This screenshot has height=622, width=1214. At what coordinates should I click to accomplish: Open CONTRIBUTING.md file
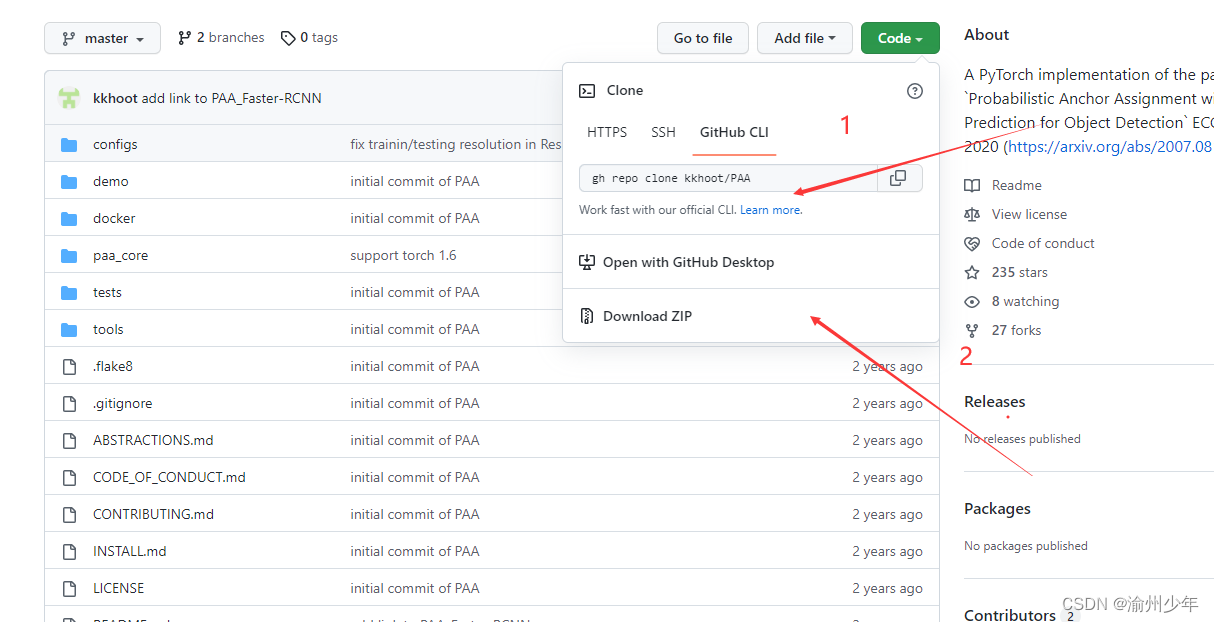[153, 514]
